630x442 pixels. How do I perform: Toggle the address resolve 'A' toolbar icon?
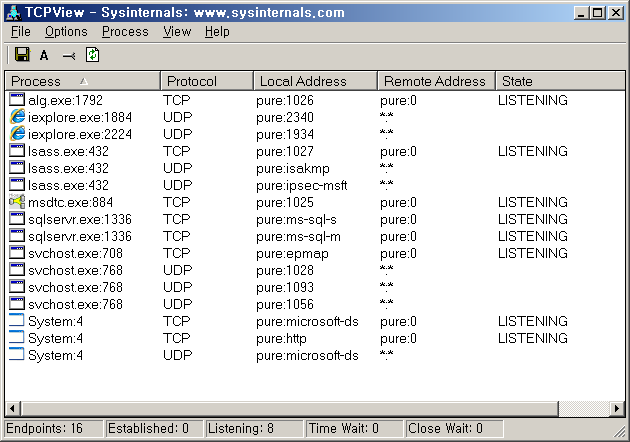[44, 55]
